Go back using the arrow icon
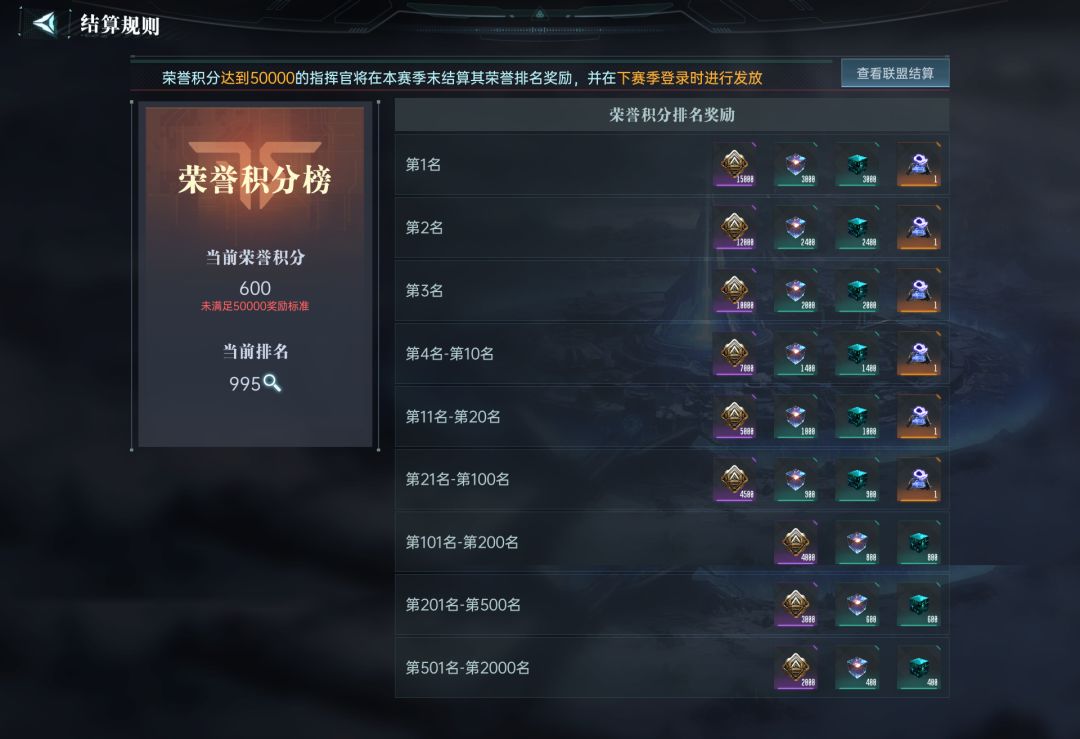The image size is (1080, 739). pyautogui.click(x=45, y=23)
